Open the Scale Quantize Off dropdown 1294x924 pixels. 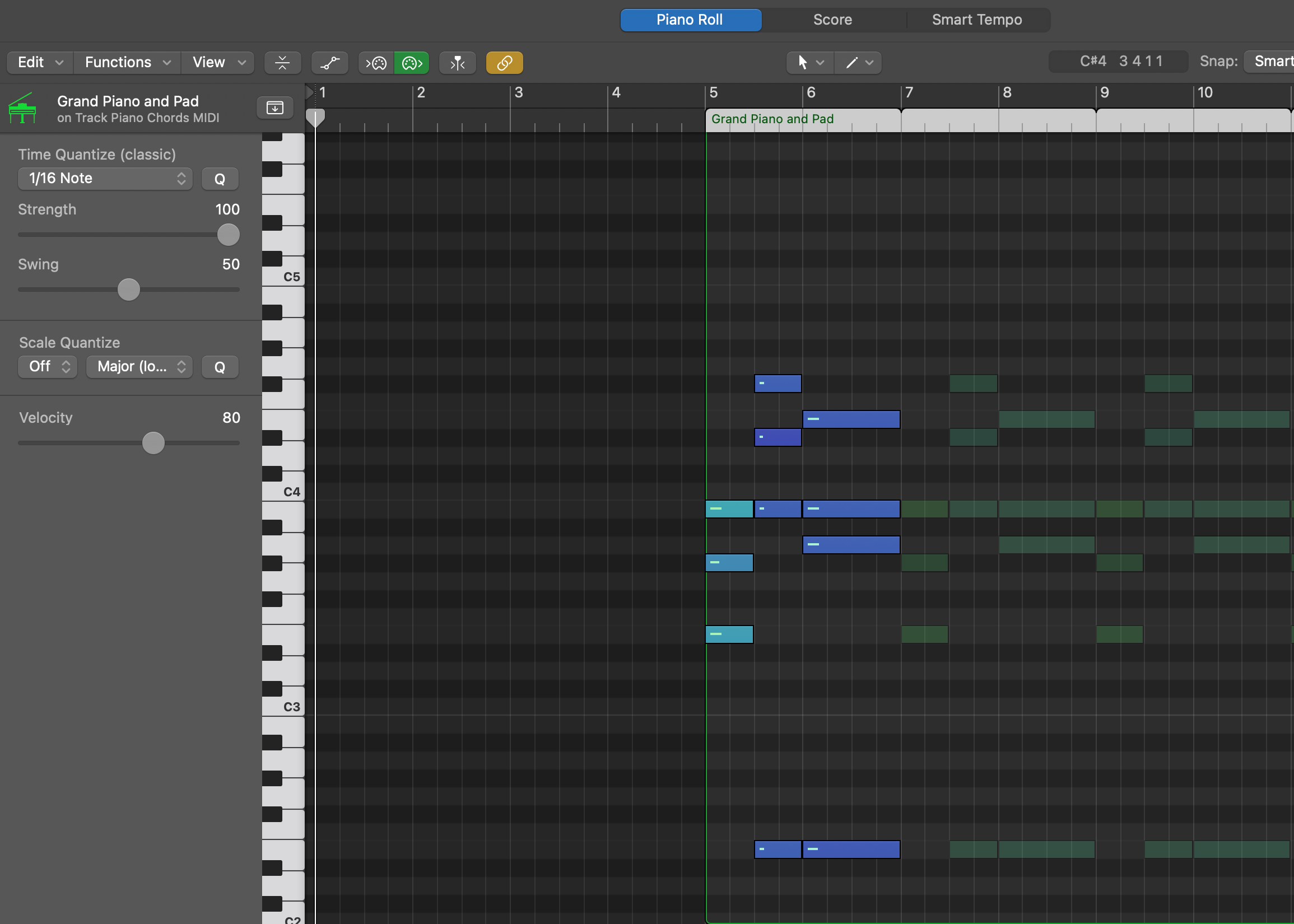(x=48, y=366)
